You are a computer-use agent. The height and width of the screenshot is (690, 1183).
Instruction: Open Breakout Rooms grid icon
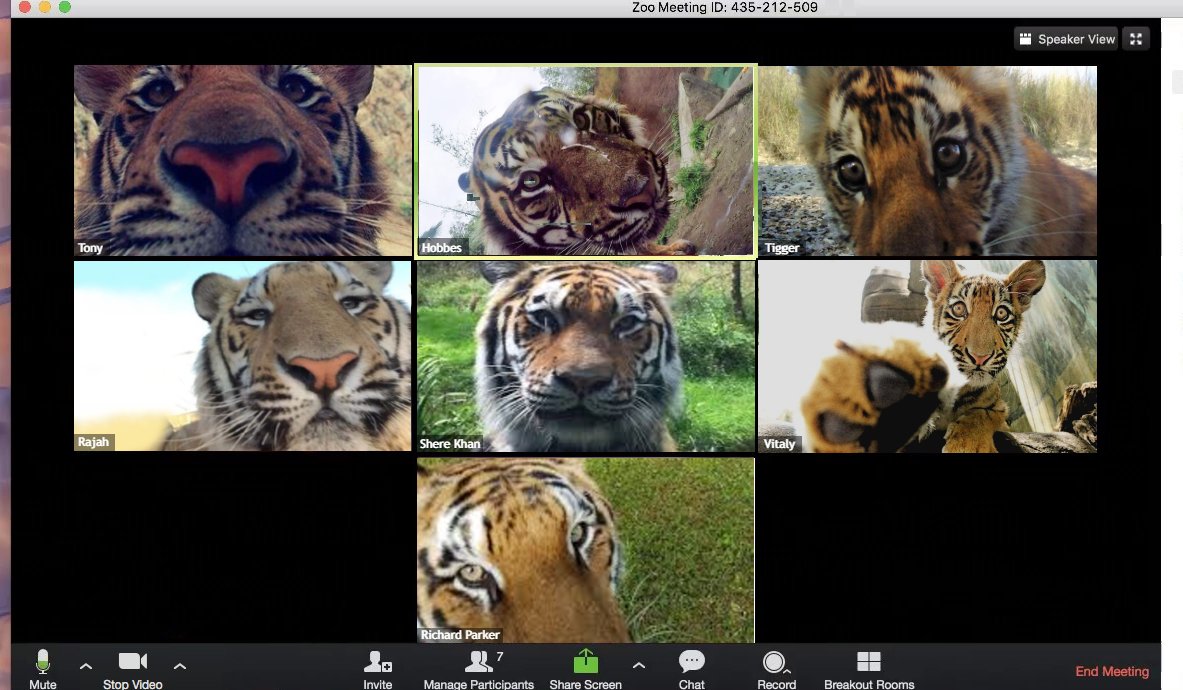868,661
